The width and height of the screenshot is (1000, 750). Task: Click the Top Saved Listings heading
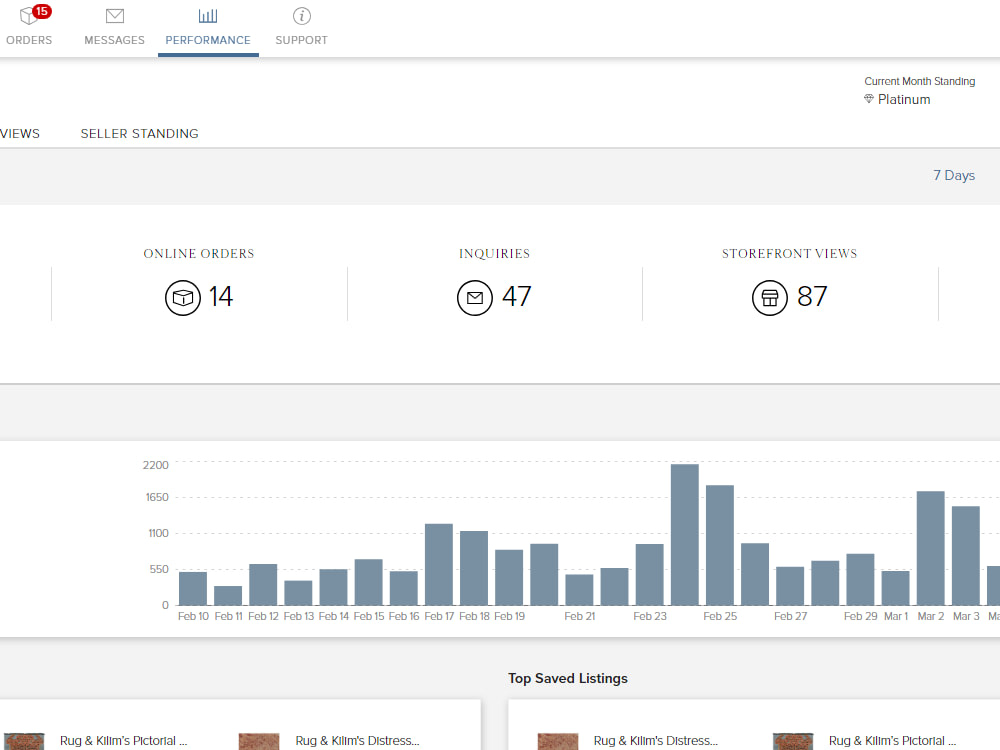[x=568, y=679]
